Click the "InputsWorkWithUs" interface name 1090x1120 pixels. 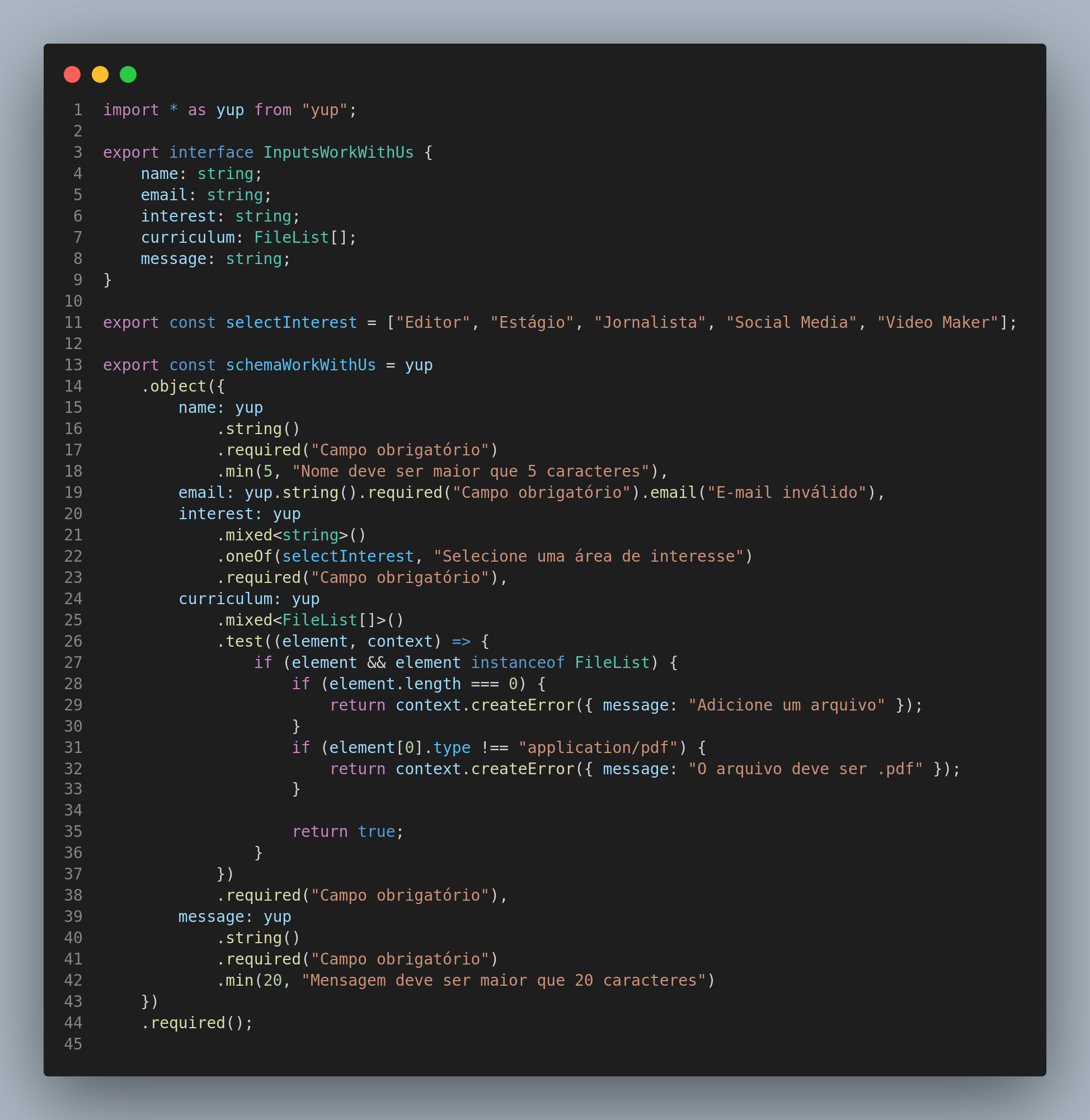click(339, 152)
